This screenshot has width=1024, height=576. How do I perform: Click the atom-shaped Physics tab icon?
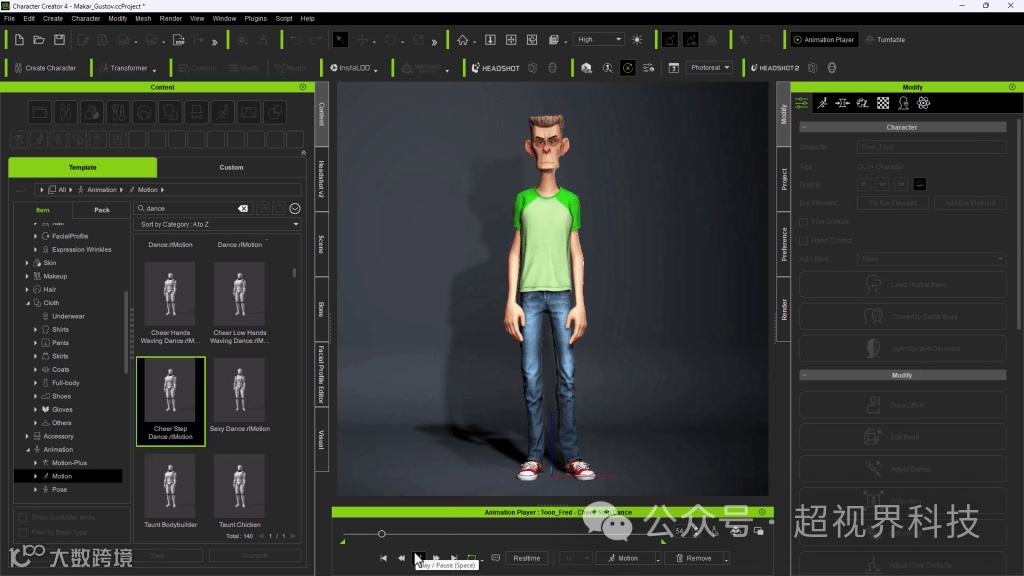click(923, 103)
